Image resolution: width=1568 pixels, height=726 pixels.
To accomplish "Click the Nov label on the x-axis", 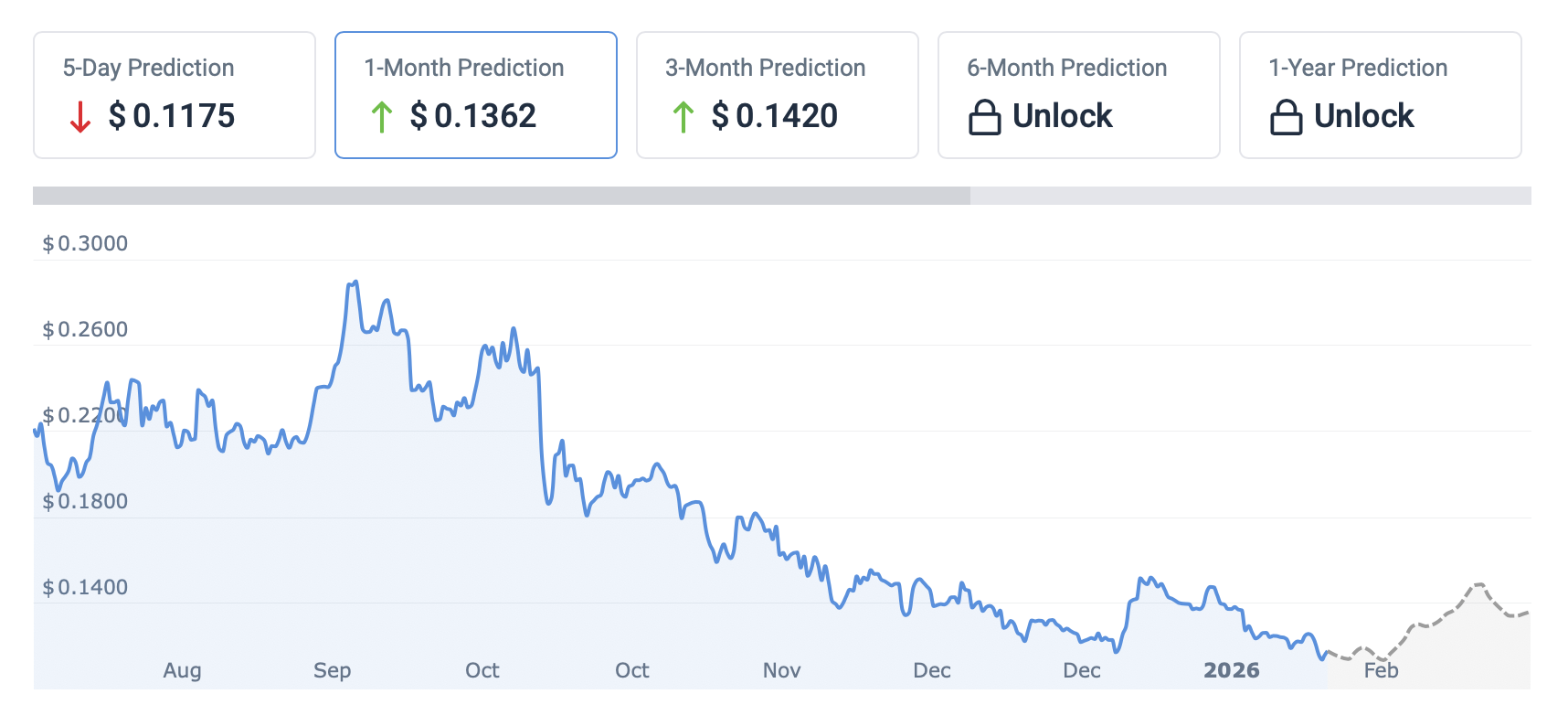I will coord(781,670).
